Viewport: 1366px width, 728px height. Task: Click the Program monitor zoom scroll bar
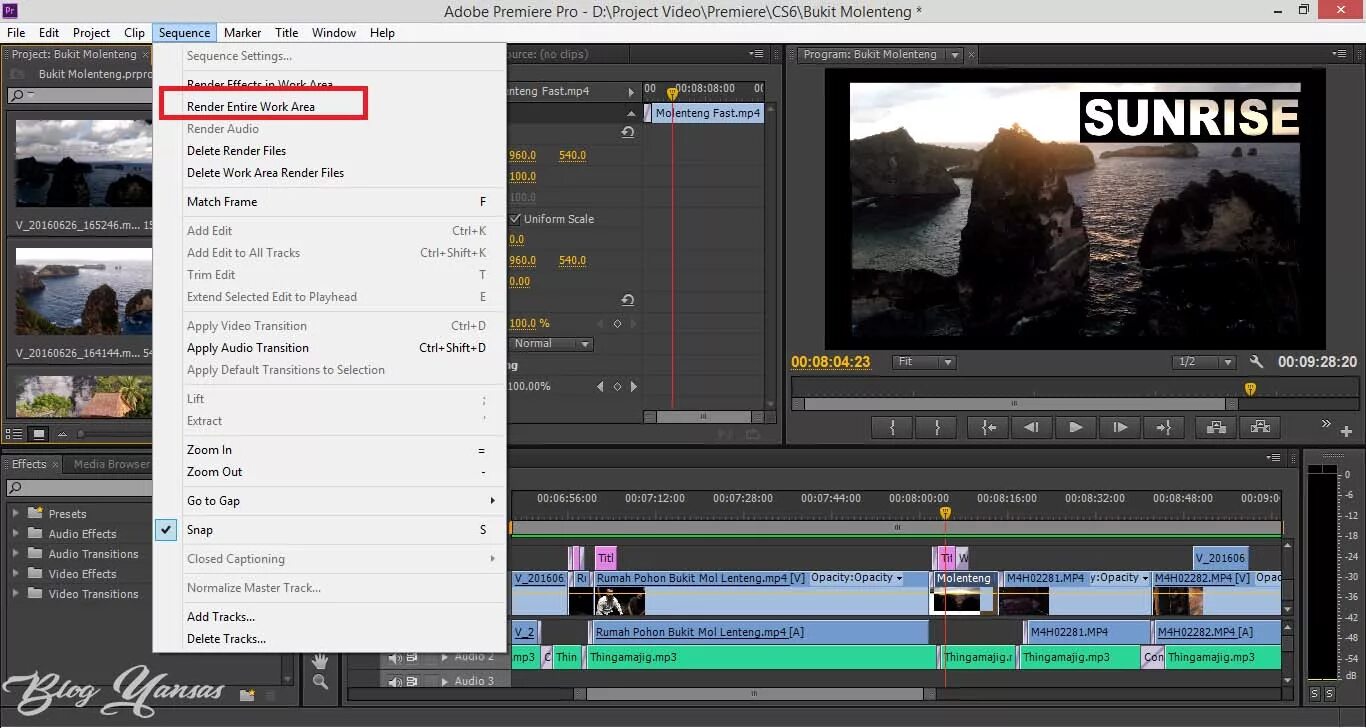pyautogui.click(x=1015, y=404)
